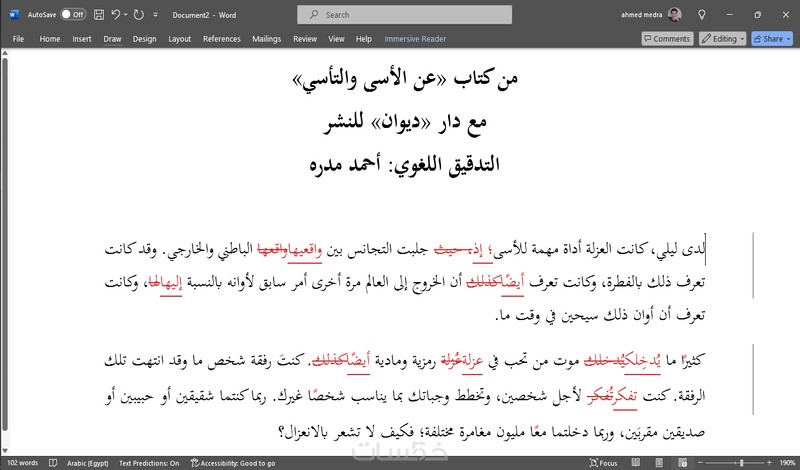Click the proofing book icon in status bar
Viewport: 800px width, 470px height.
[x=53, y=463]
